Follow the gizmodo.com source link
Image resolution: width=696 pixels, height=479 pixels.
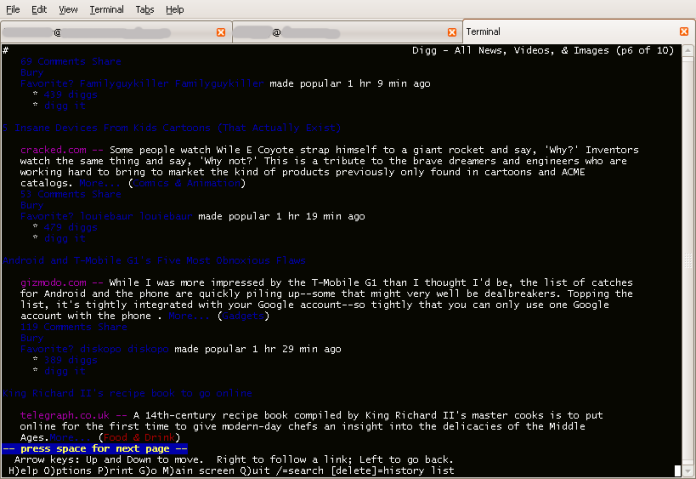[53, 283]
